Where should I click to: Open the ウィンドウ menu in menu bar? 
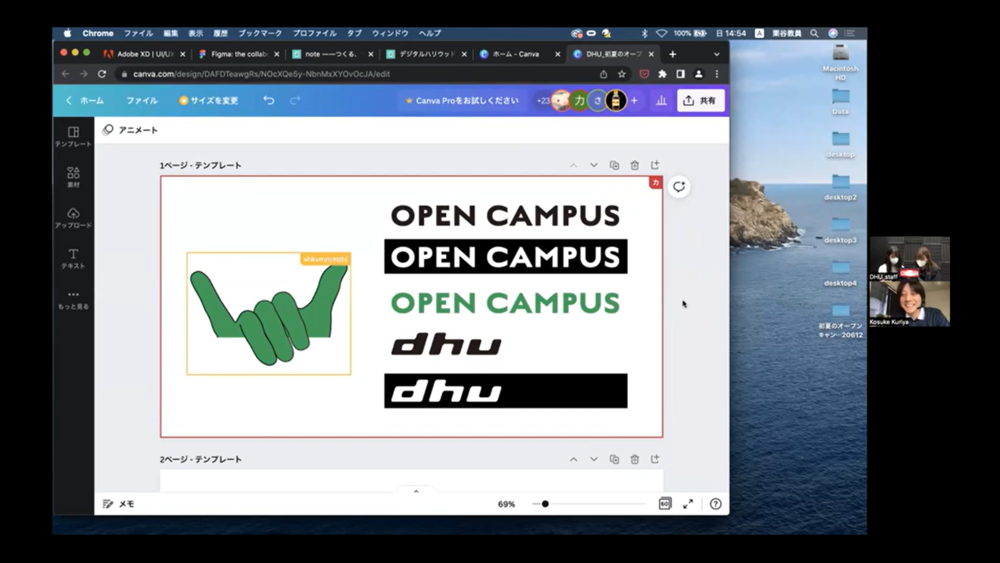pyautogui.click(x=390, y=33)
